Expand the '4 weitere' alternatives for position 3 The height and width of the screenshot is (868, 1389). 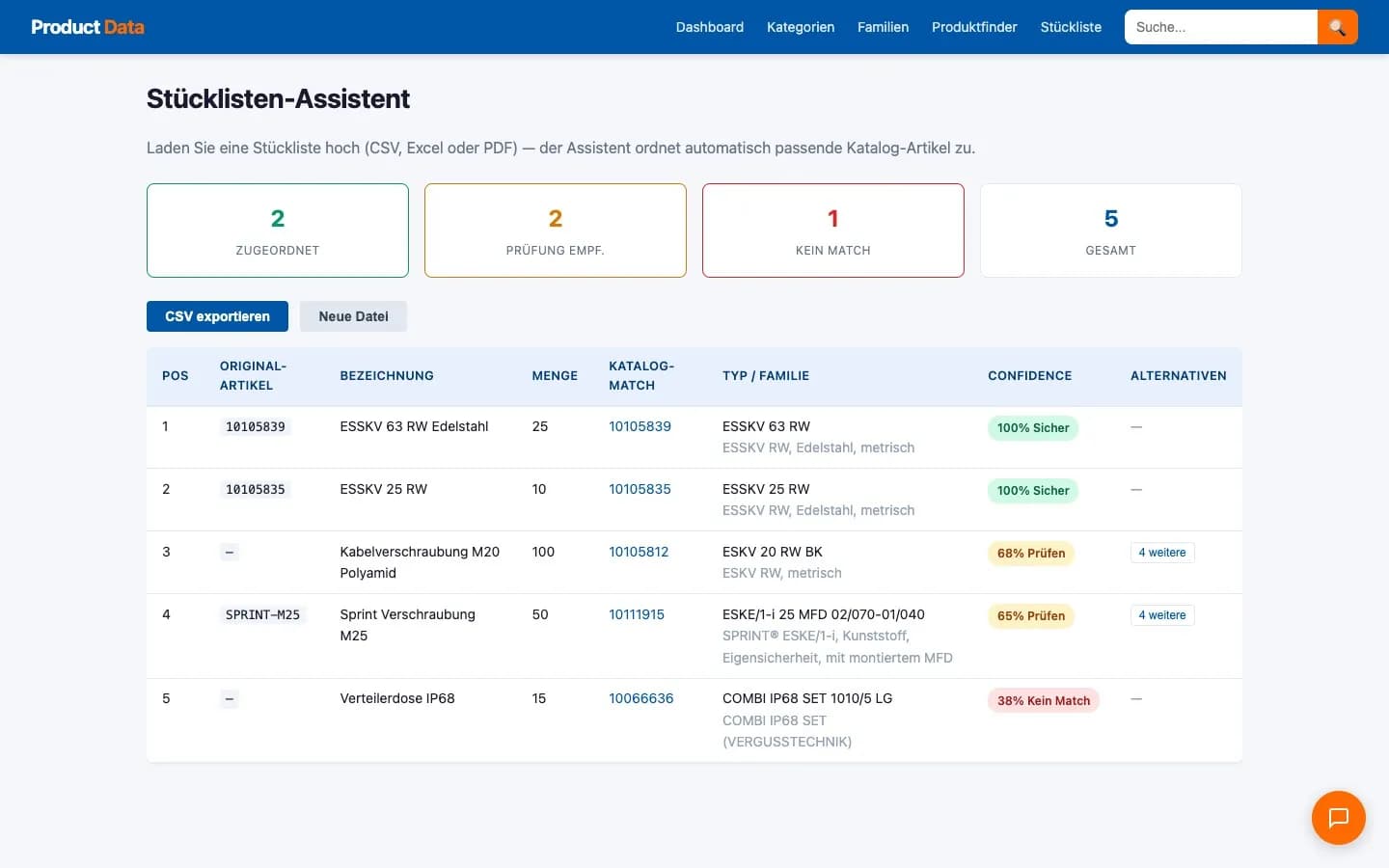point(1161,552)
